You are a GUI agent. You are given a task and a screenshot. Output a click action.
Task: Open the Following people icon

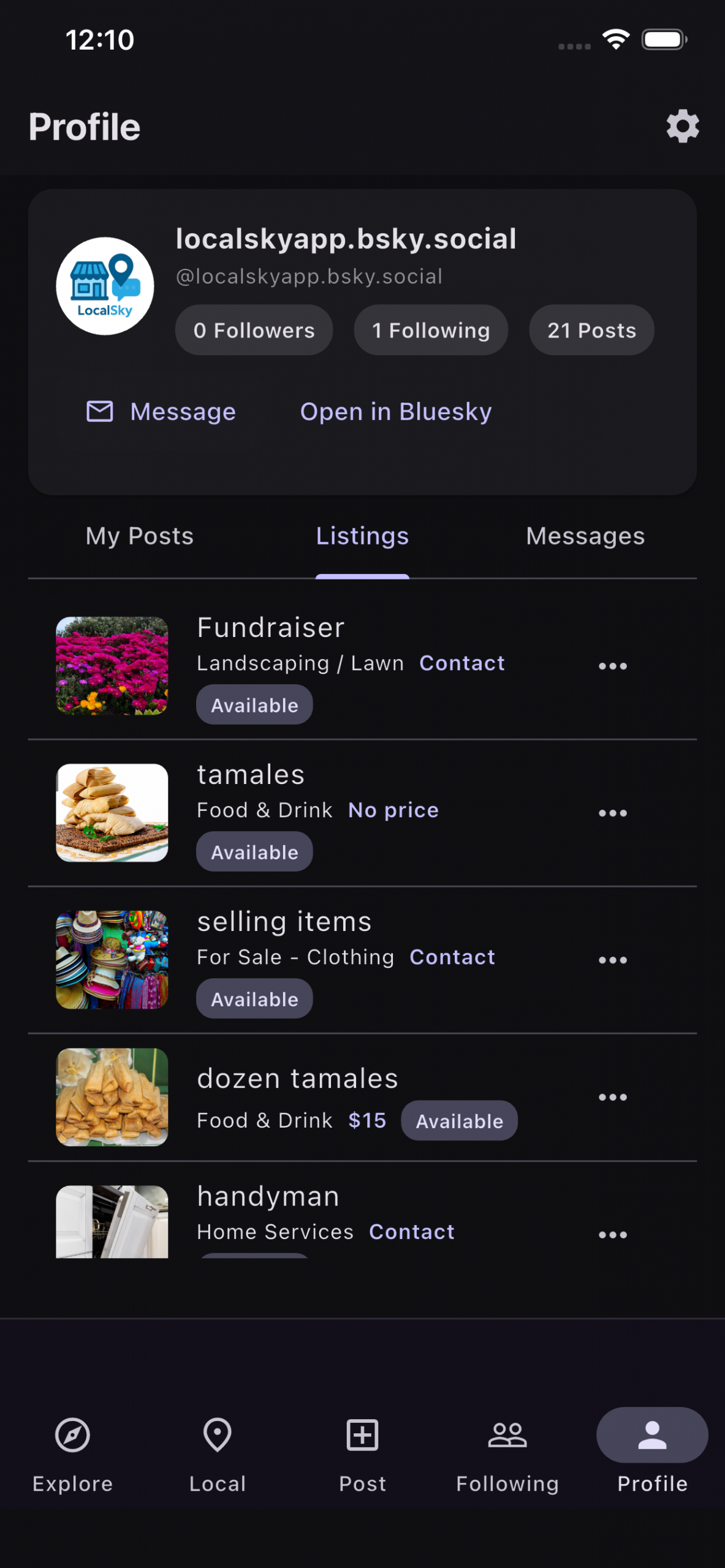(x=507, y=1434)
